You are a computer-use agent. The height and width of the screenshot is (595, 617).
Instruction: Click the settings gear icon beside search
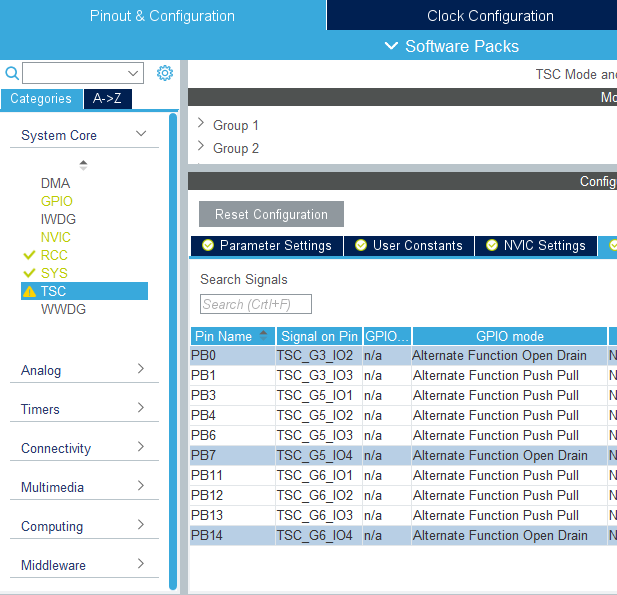point(165,73)
